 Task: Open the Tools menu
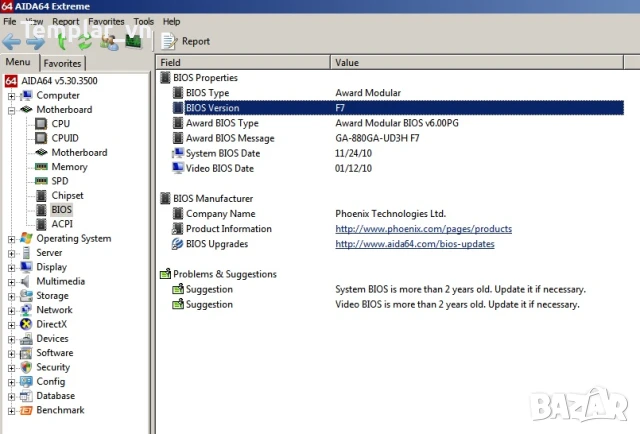coord(144,21)
